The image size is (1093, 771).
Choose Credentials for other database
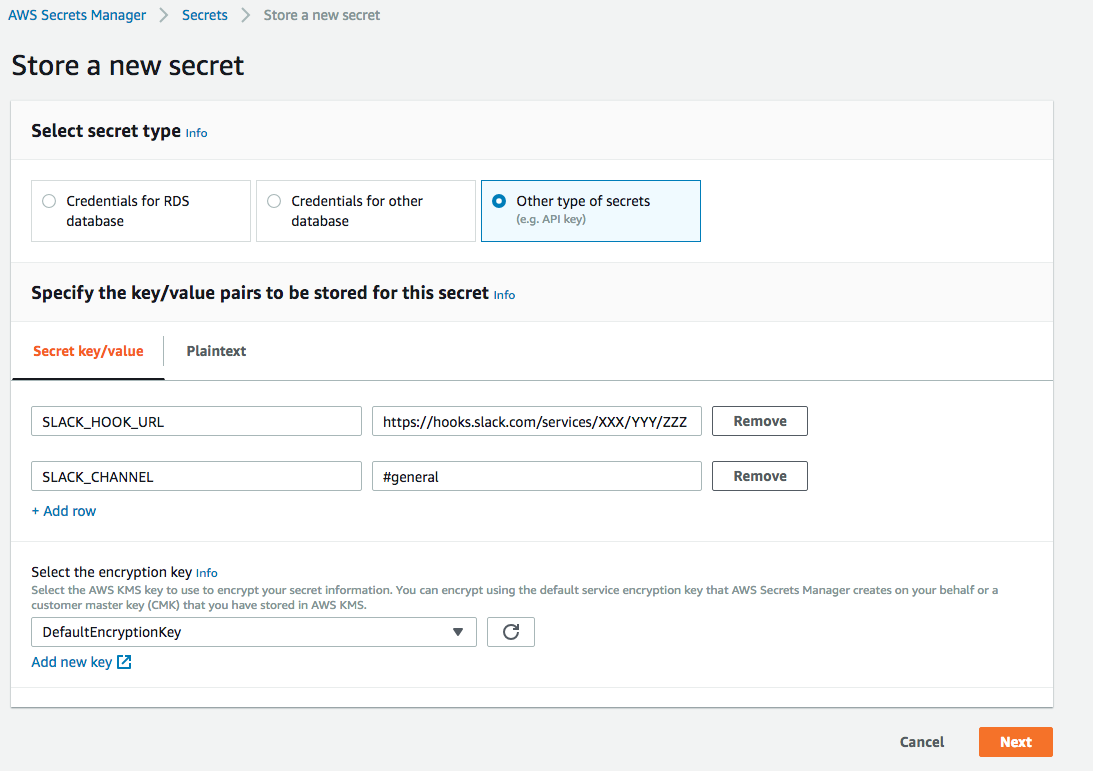click(x=274, y=201)
